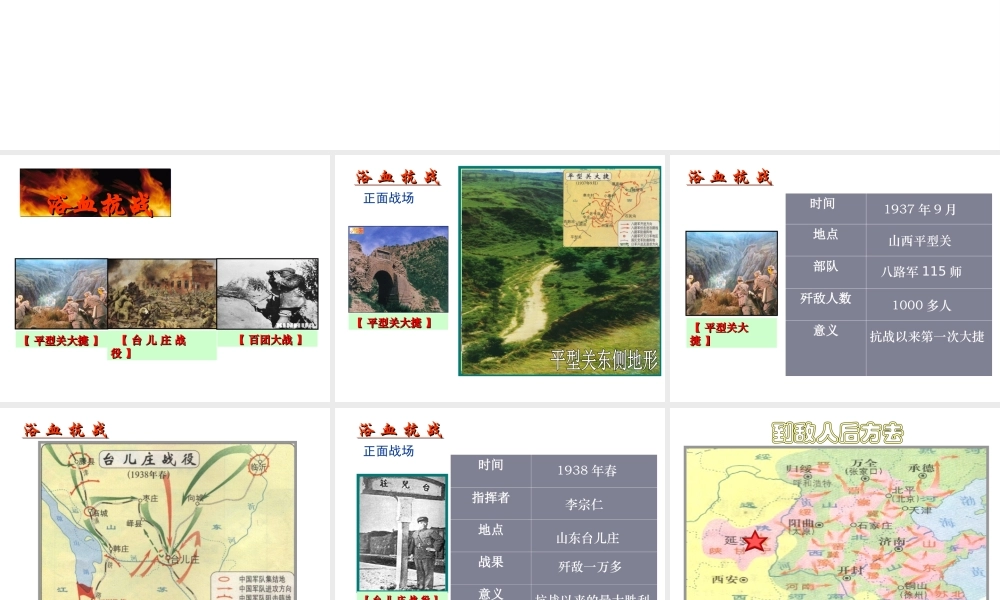The height and width of the screenshot is (600, 1000).
Task: Click the 歼敌人数 header cell
Action: pyautogui.click(x=826, y=304)
